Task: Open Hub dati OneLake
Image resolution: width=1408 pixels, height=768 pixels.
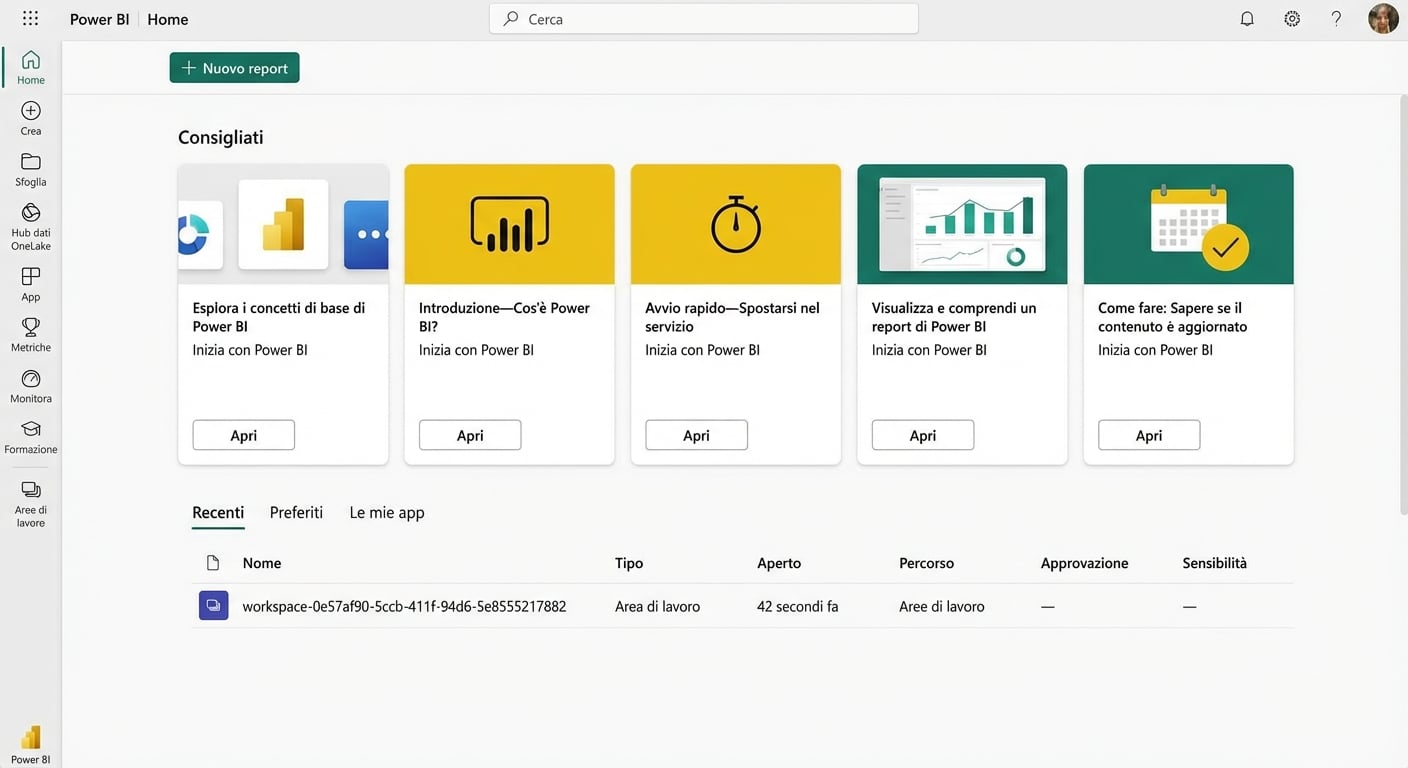Action: (31, 226)
